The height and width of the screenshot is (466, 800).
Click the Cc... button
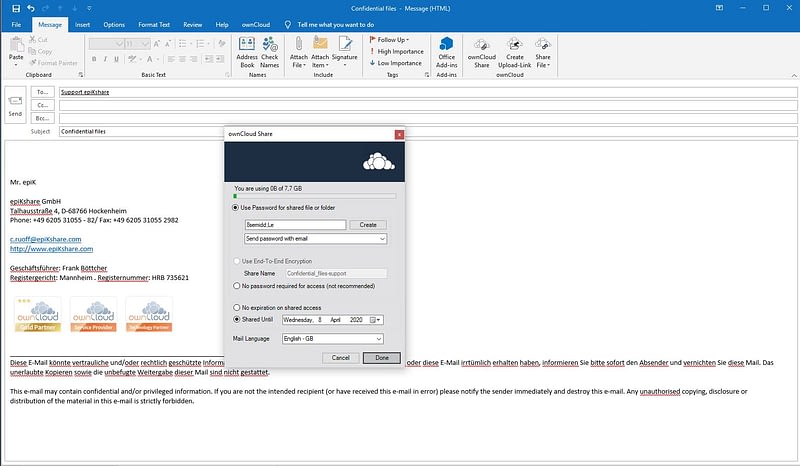pos(43,105)
